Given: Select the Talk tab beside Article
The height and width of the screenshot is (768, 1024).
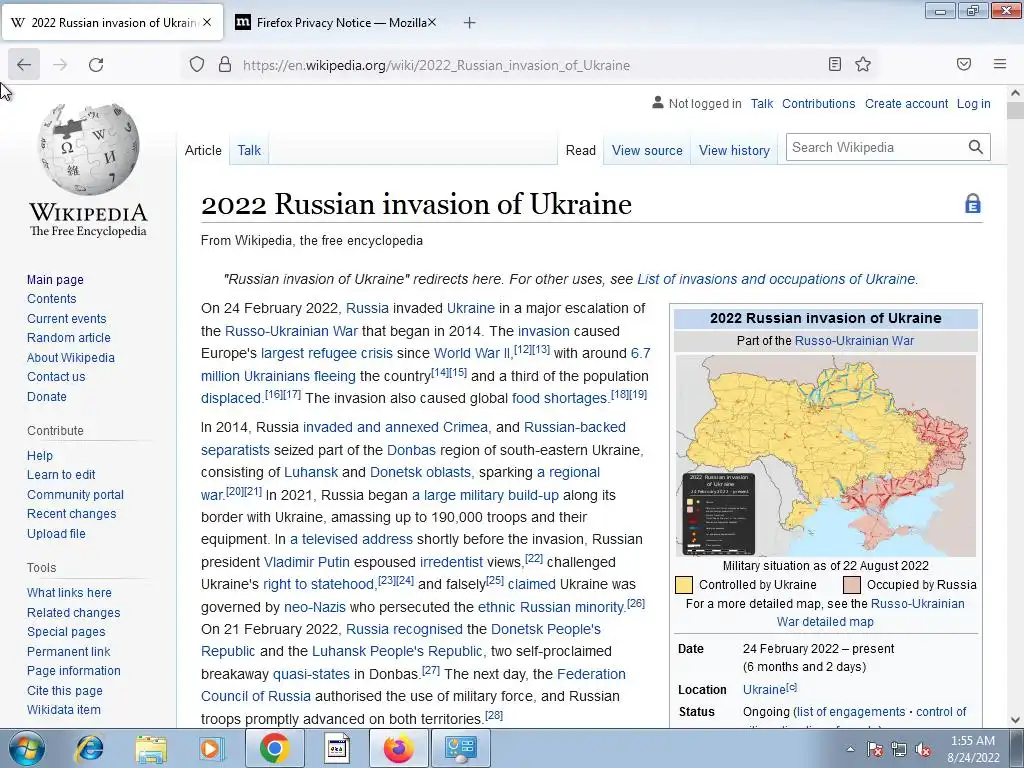Looking at the screenshot, I should click(249, 150).
